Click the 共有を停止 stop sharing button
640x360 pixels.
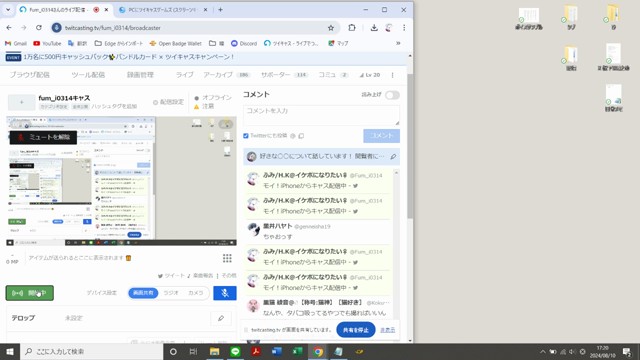[x=356, y=330]
